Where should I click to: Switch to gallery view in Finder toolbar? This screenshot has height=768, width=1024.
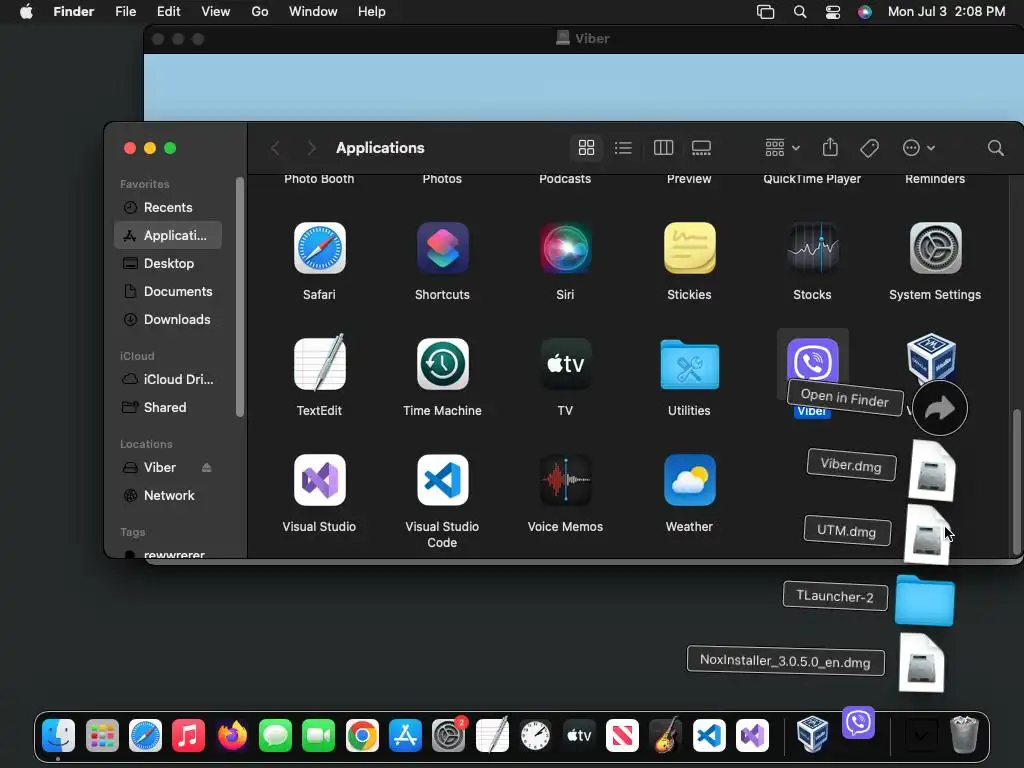701,148
